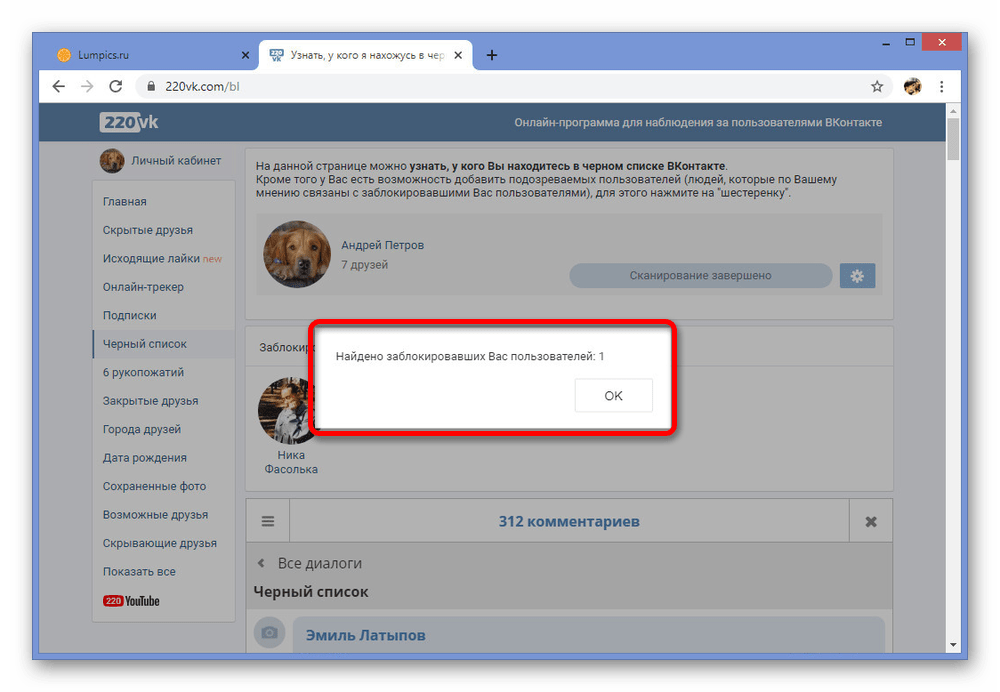The width and height of the screenshot is (1000, 692).
Task: Go back to Все диалоги
Action: pos(320,563)
